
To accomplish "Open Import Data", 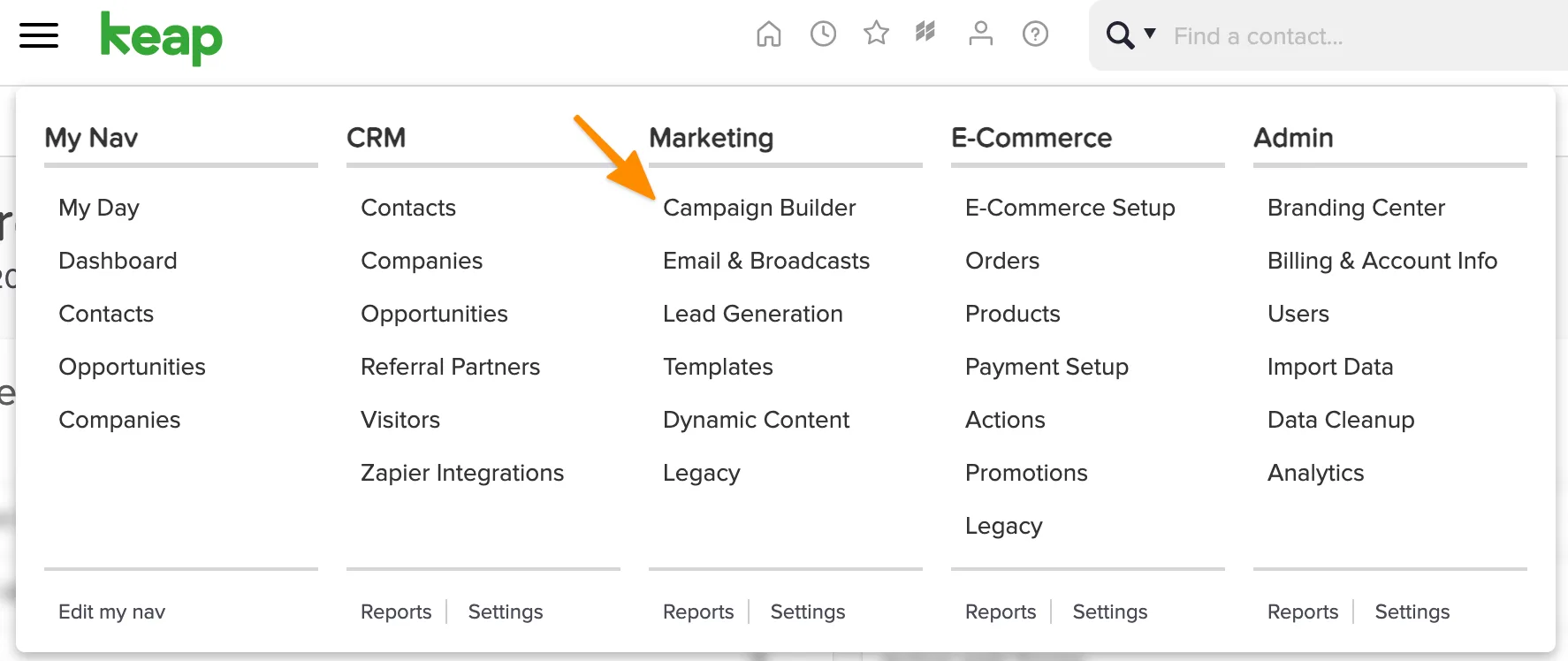I will 1330,368.
